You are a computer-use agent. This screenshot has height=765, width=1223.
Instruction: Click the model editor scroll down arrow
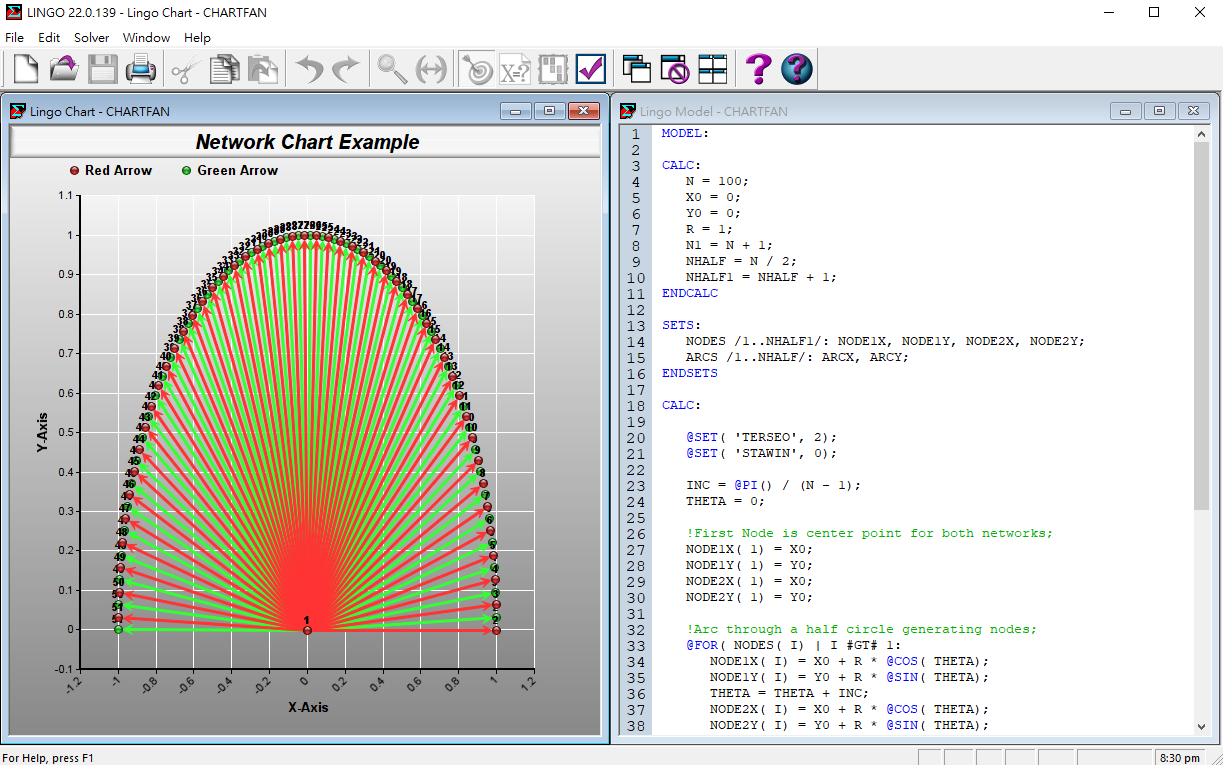[1201, 727]
